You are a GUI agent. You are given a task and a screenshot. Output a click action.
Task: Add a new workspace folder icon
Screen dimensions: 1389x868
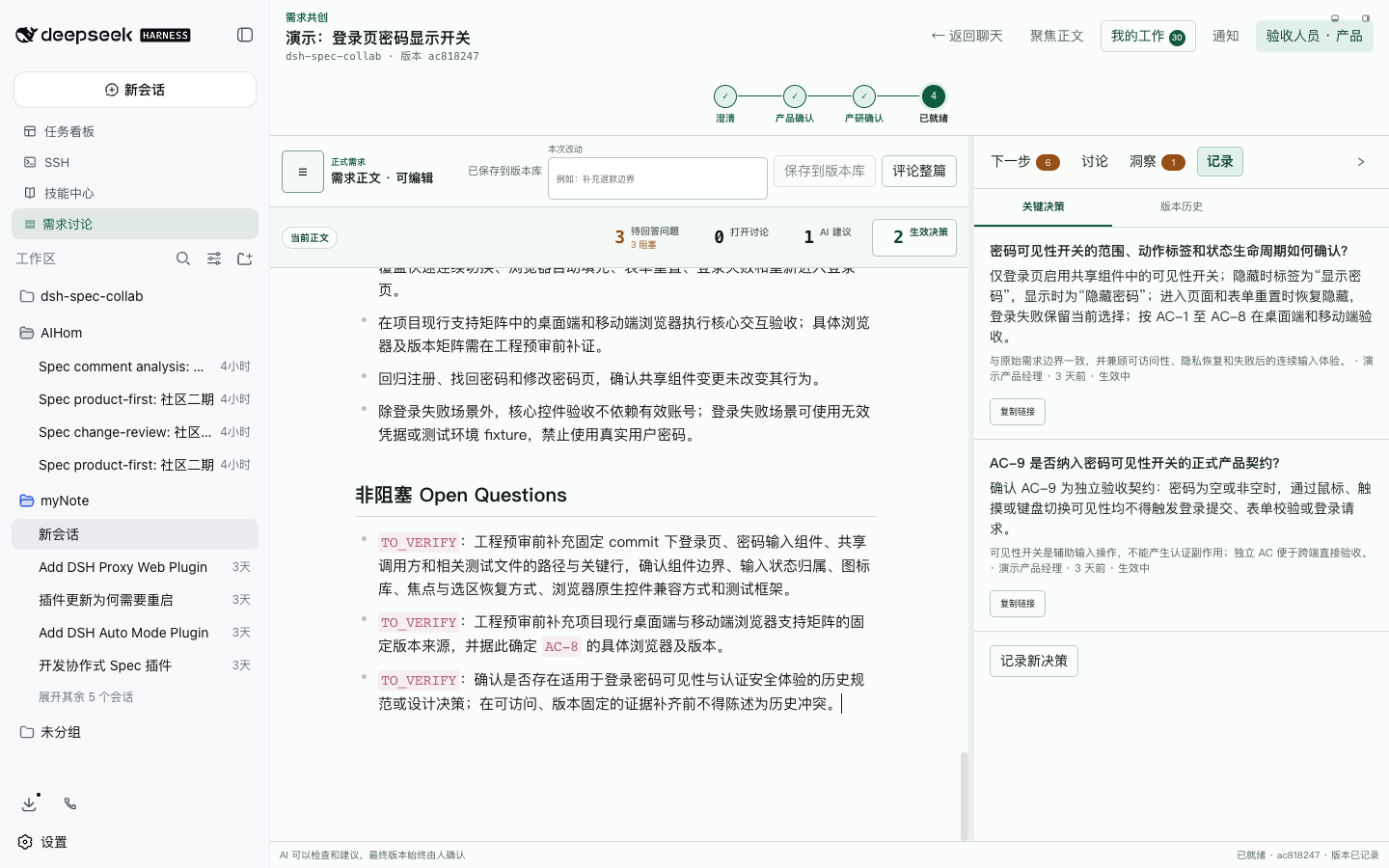[x=245, y=258]
